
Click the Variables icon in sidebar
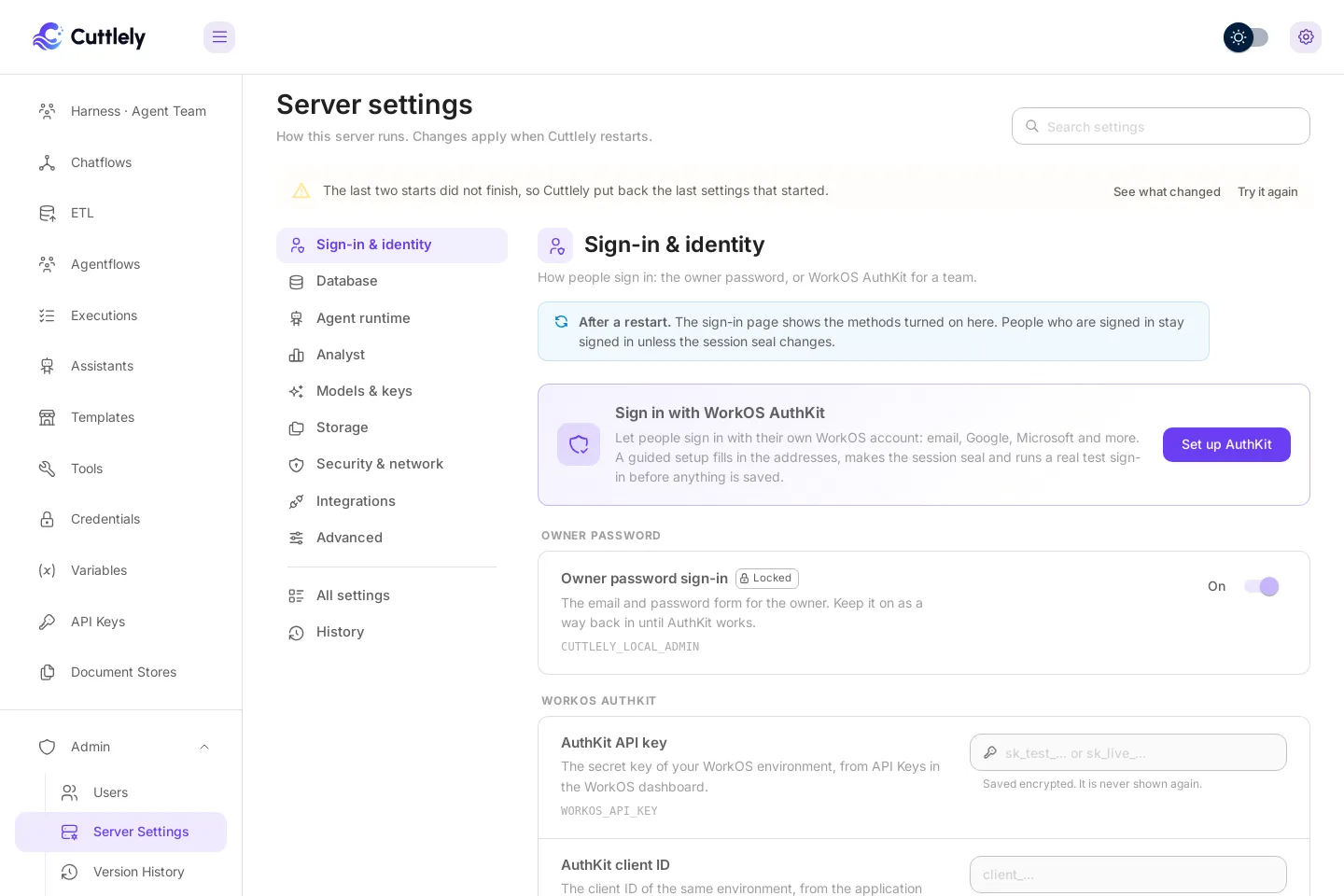tap(47, 570)
